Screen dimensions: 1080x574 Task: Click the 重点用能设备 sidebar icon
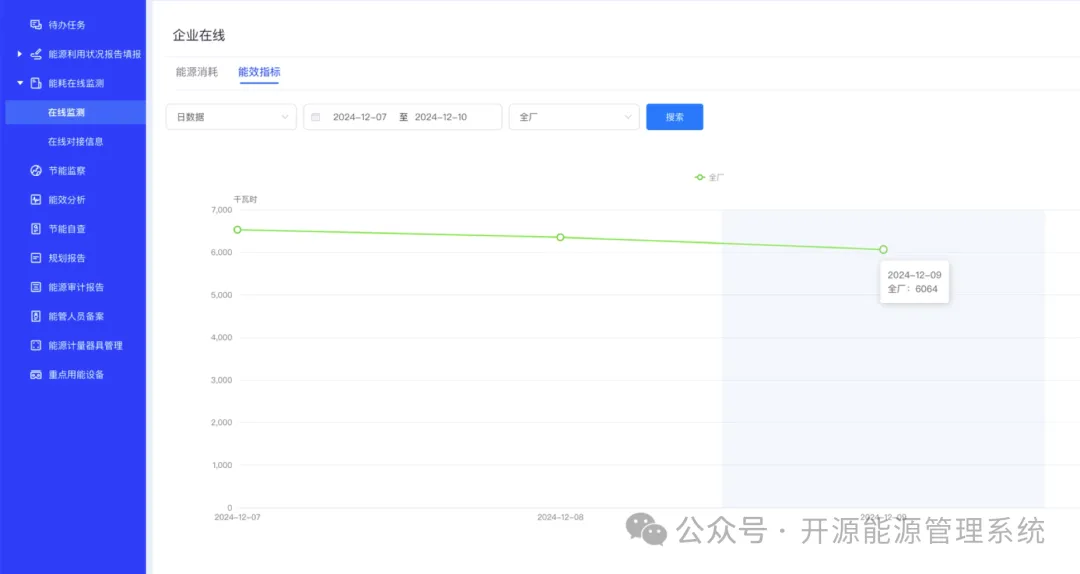36,375
